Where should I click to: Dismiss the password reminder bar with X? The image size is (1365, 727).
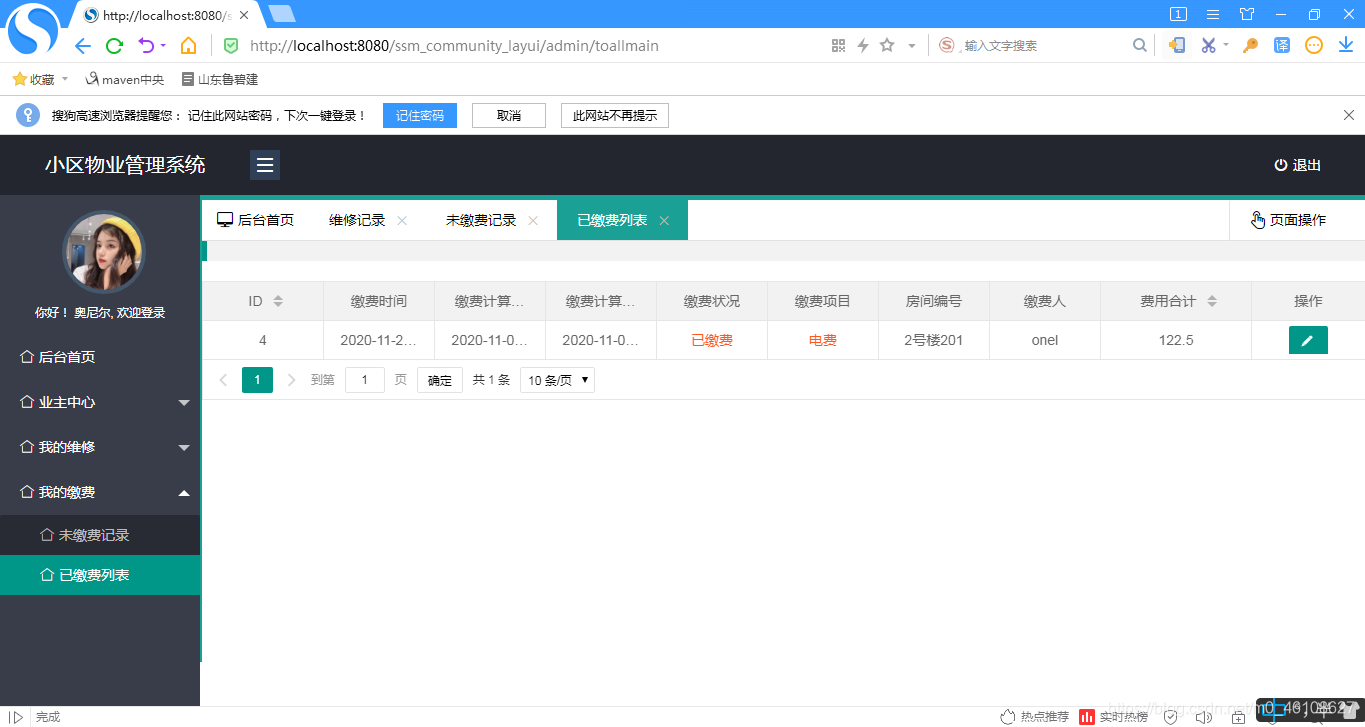pos(1348,115)
